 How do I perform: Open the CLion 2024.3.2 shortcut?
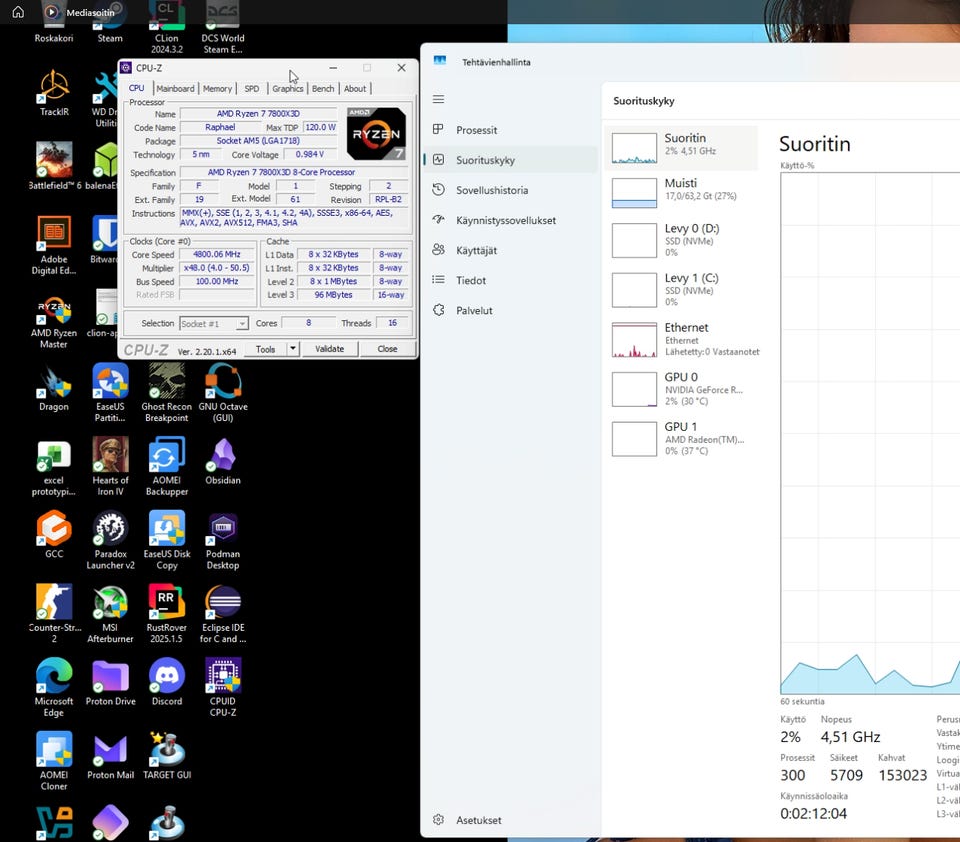click(167, 28)
